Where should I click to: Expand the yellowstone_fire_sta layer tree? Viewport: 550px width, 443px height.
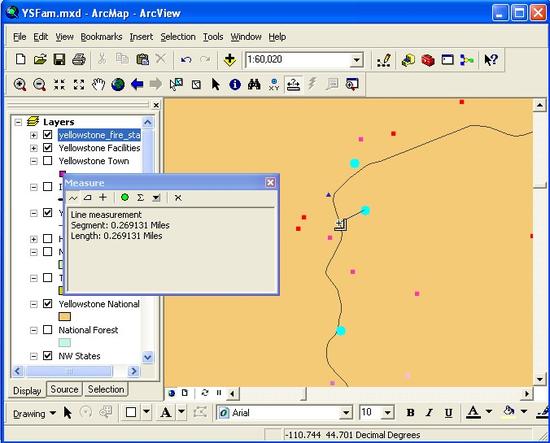[x=33, y=135]
